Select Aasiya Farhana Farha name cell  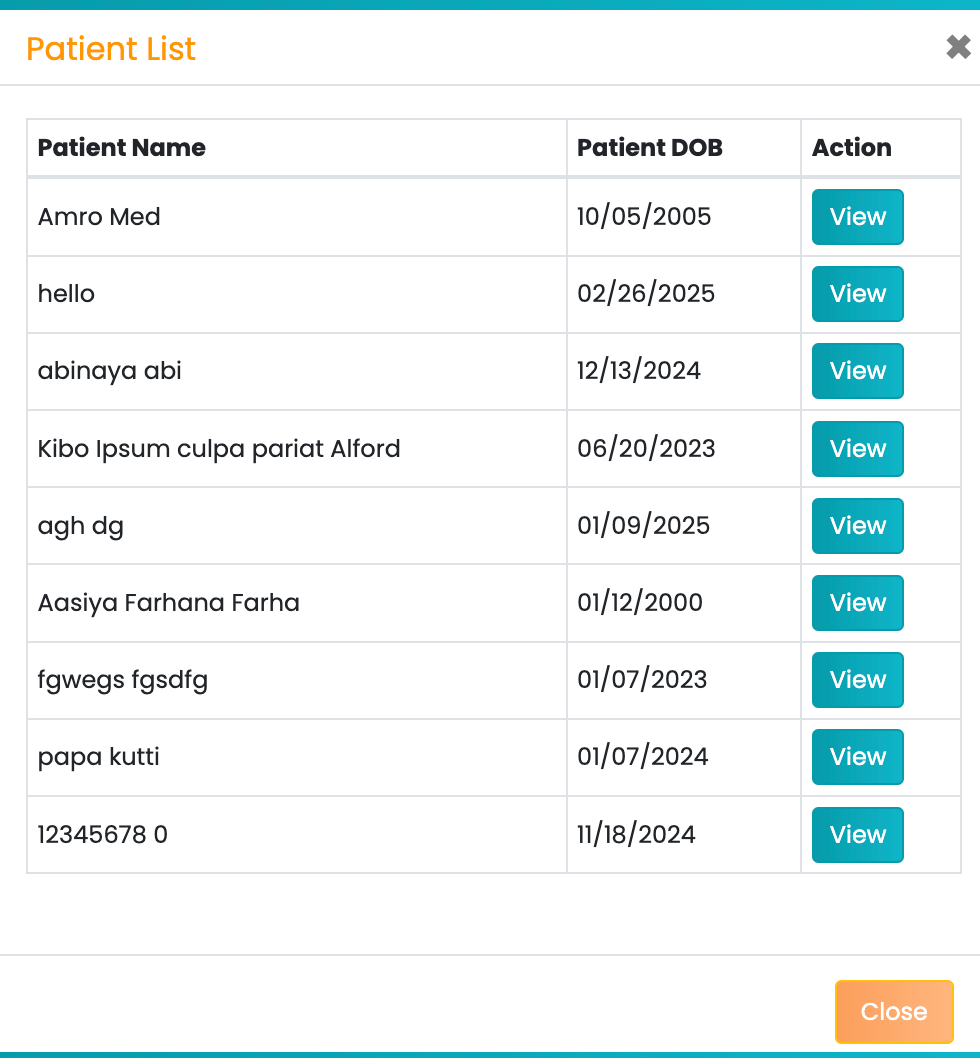(x=168, y=603)
